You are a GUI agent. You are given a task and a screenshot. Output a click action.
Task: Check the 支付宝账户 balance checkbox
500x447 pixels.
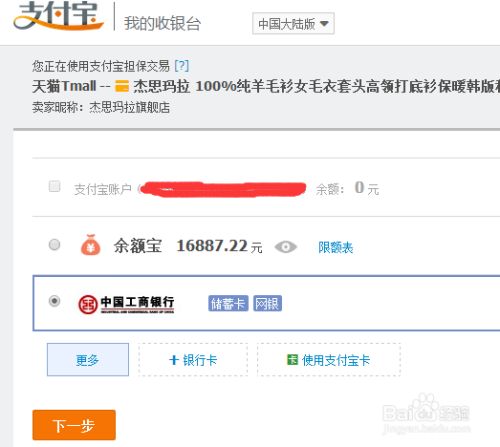[x=54, y=186]
